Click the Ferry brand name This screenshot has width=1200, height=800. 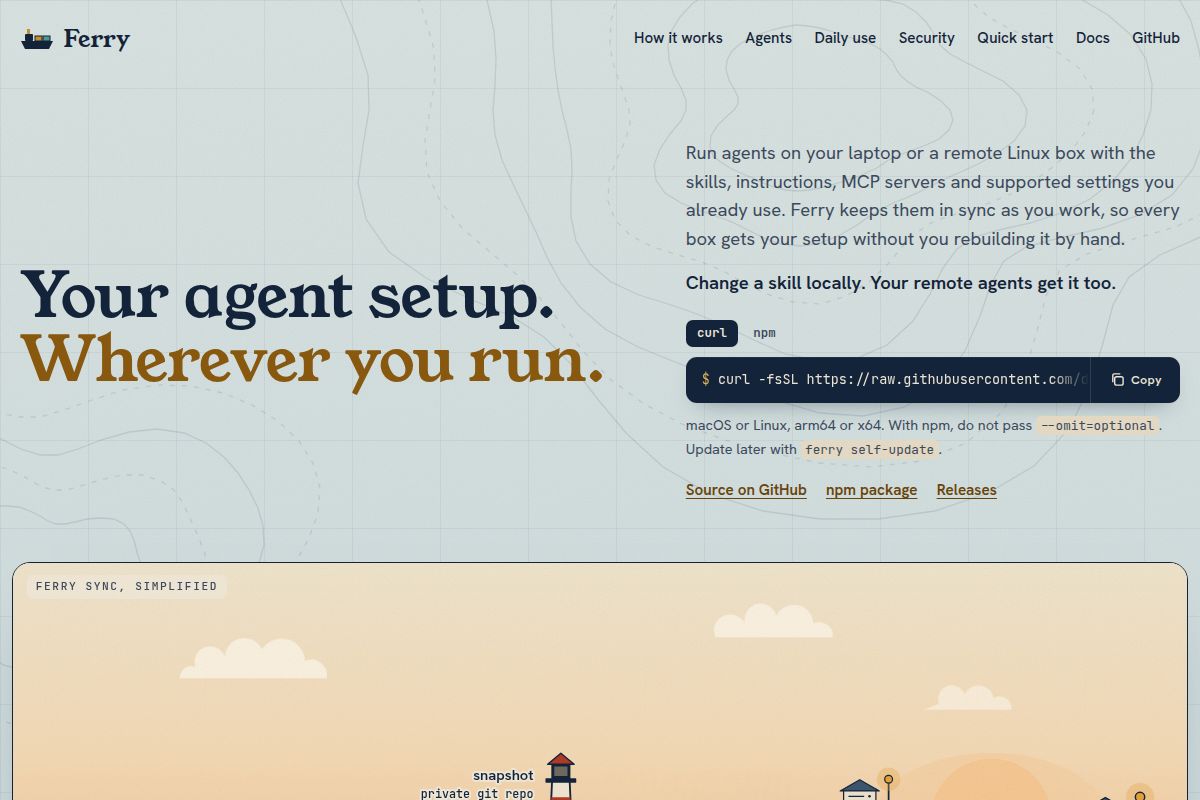point(97,39)
